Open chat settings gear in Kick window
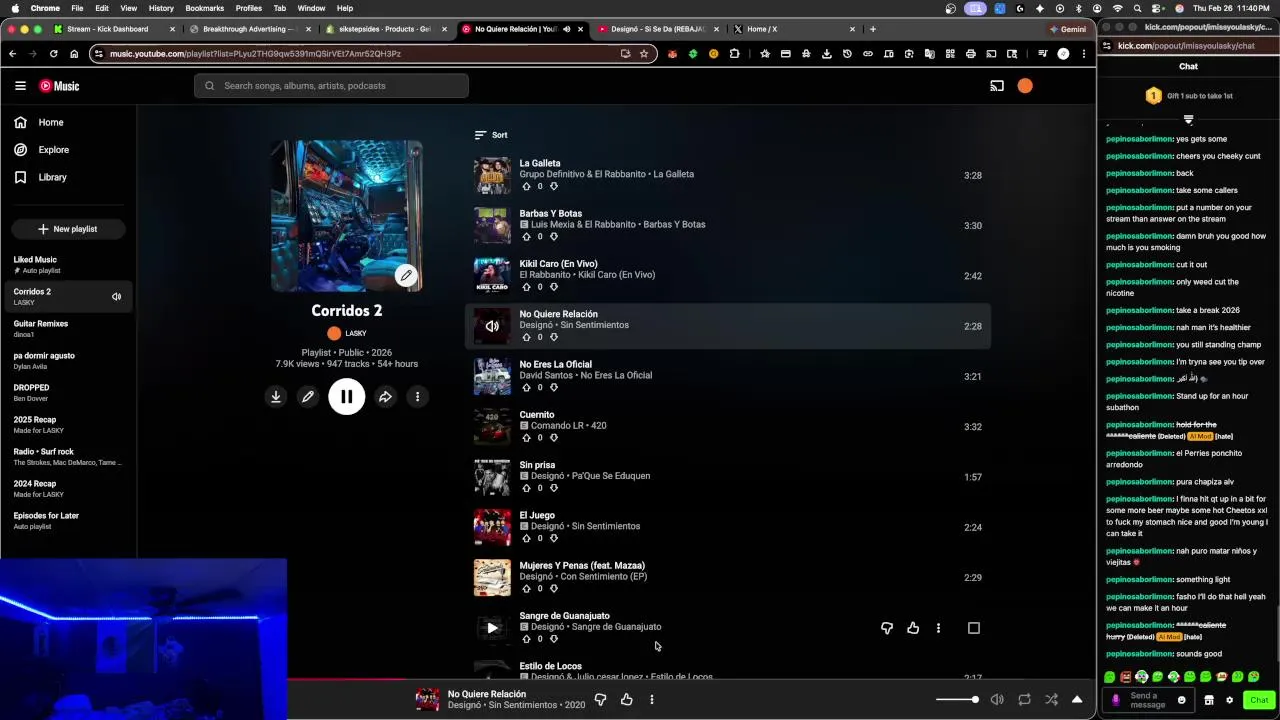 pyautogui.click(x=1229, y=700)
